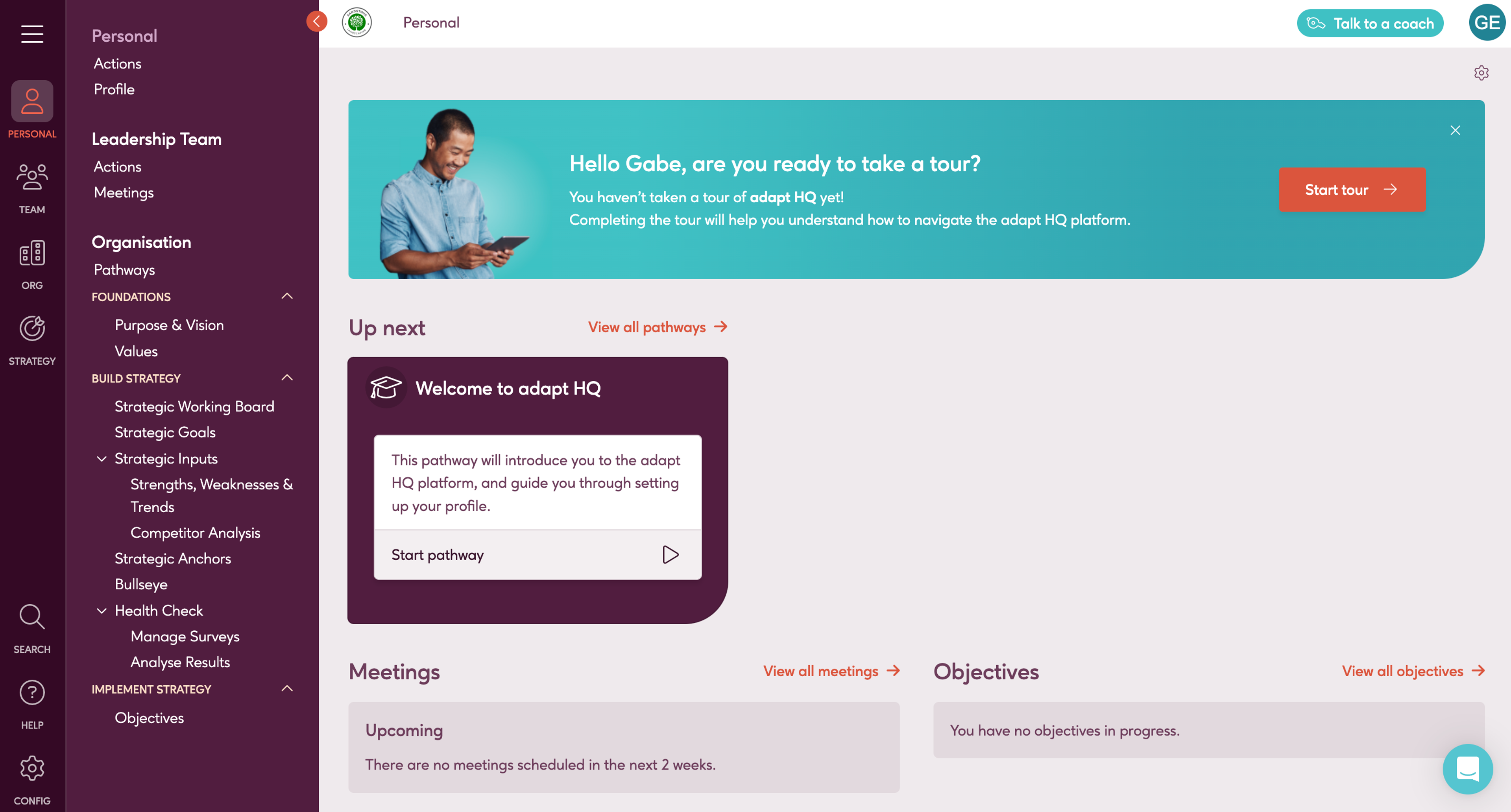The width and height of the screenshot is (1511, 812).
Task: Click View all pathways link
Action: [657, 326]
